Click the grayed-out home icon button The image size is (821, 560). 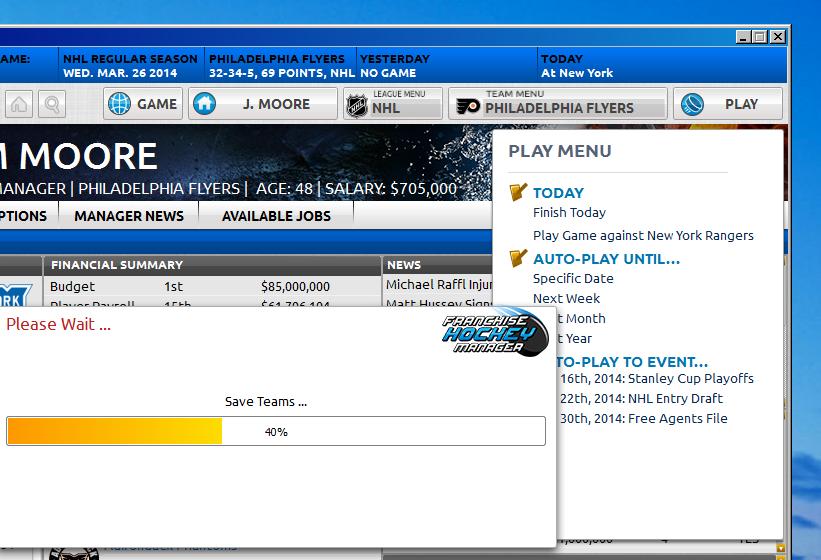pos(19,104)
